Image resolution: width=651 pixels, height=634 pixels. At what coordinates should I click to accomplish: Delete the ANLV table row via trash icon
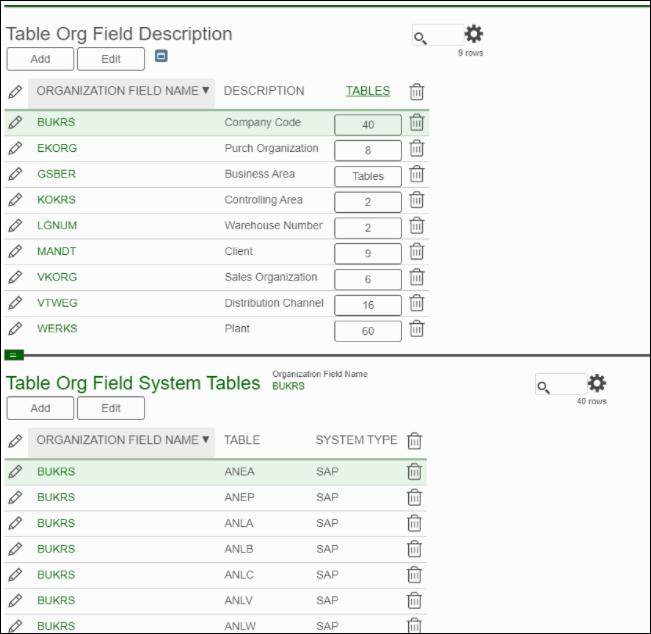tap(414, 600)
